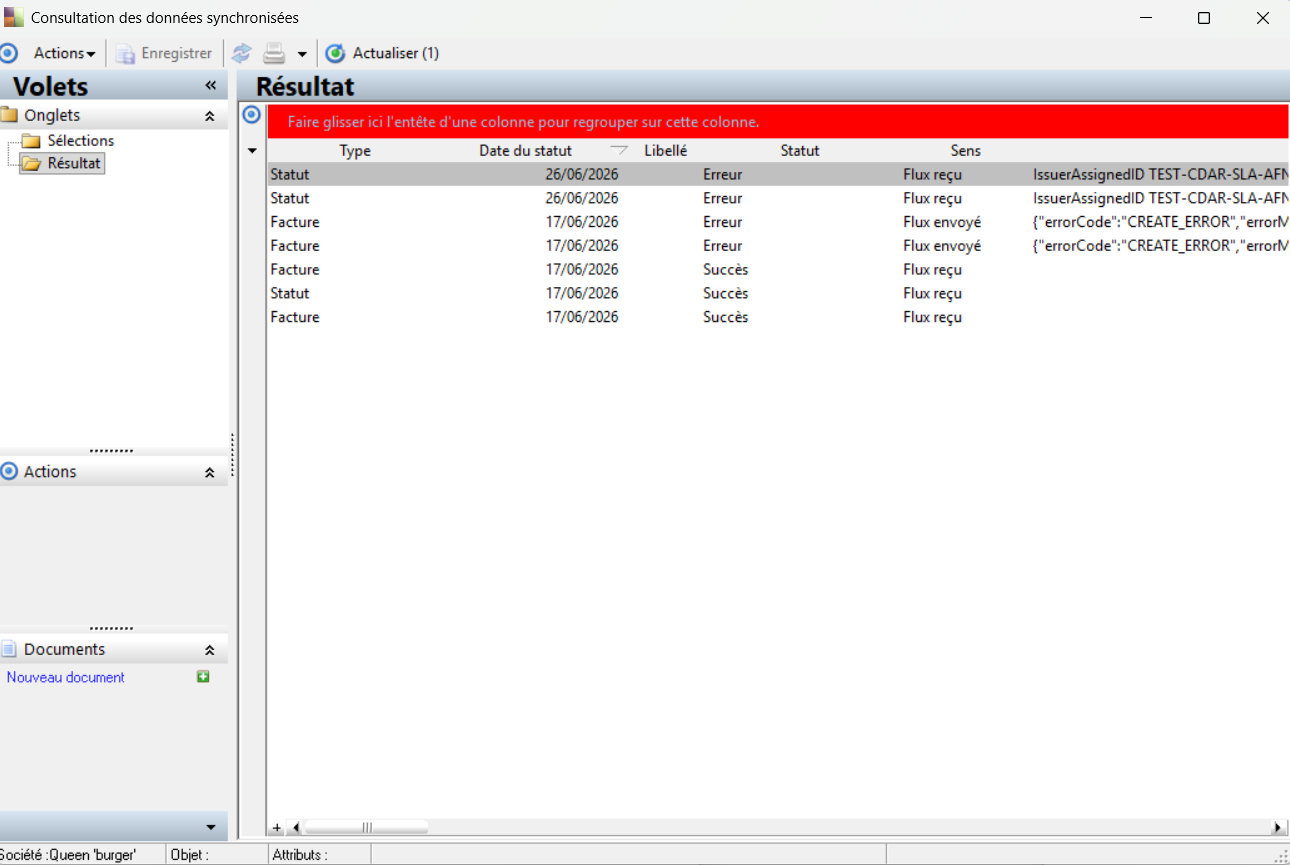Open the Actions toolbar menu
Screen dimensions: 1290x865
(64, 53)
